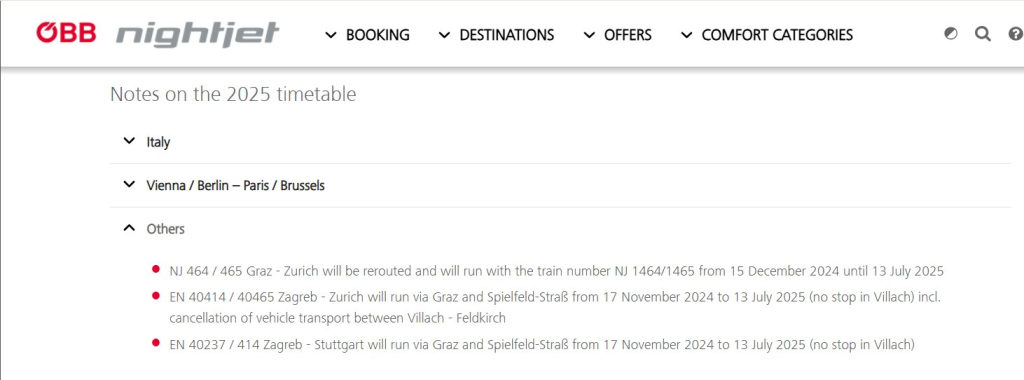Viewport: 1024px width, 380px height.
Task: Click the Italy accordion label
Action: 158,142
